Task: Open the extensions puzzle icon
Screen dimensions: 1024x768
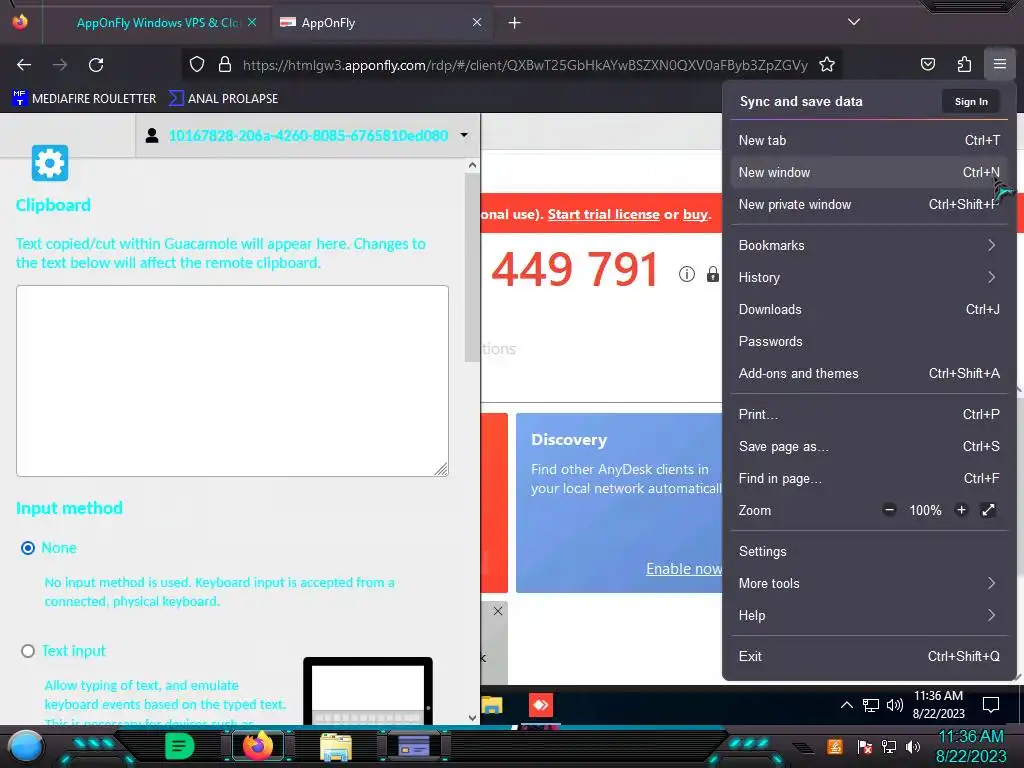Action: pyautogui.click(x=964, y=64)
